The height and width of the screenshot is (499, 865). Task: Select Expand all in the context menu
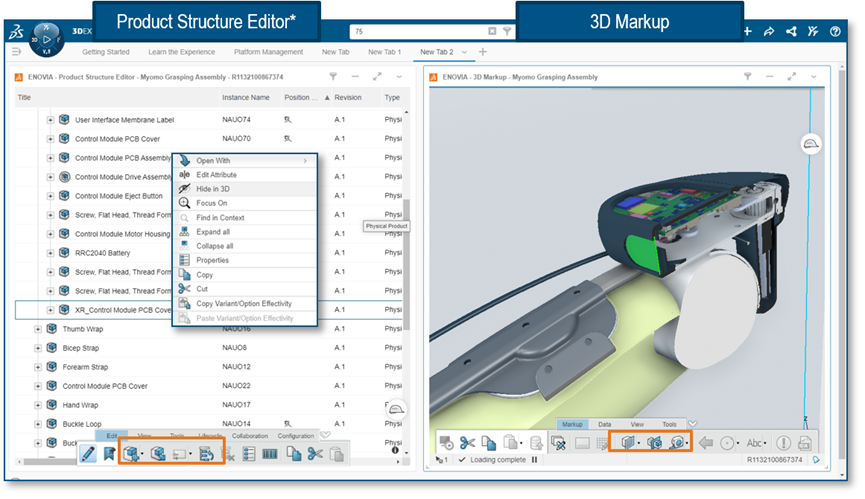(x=245, y=232)
